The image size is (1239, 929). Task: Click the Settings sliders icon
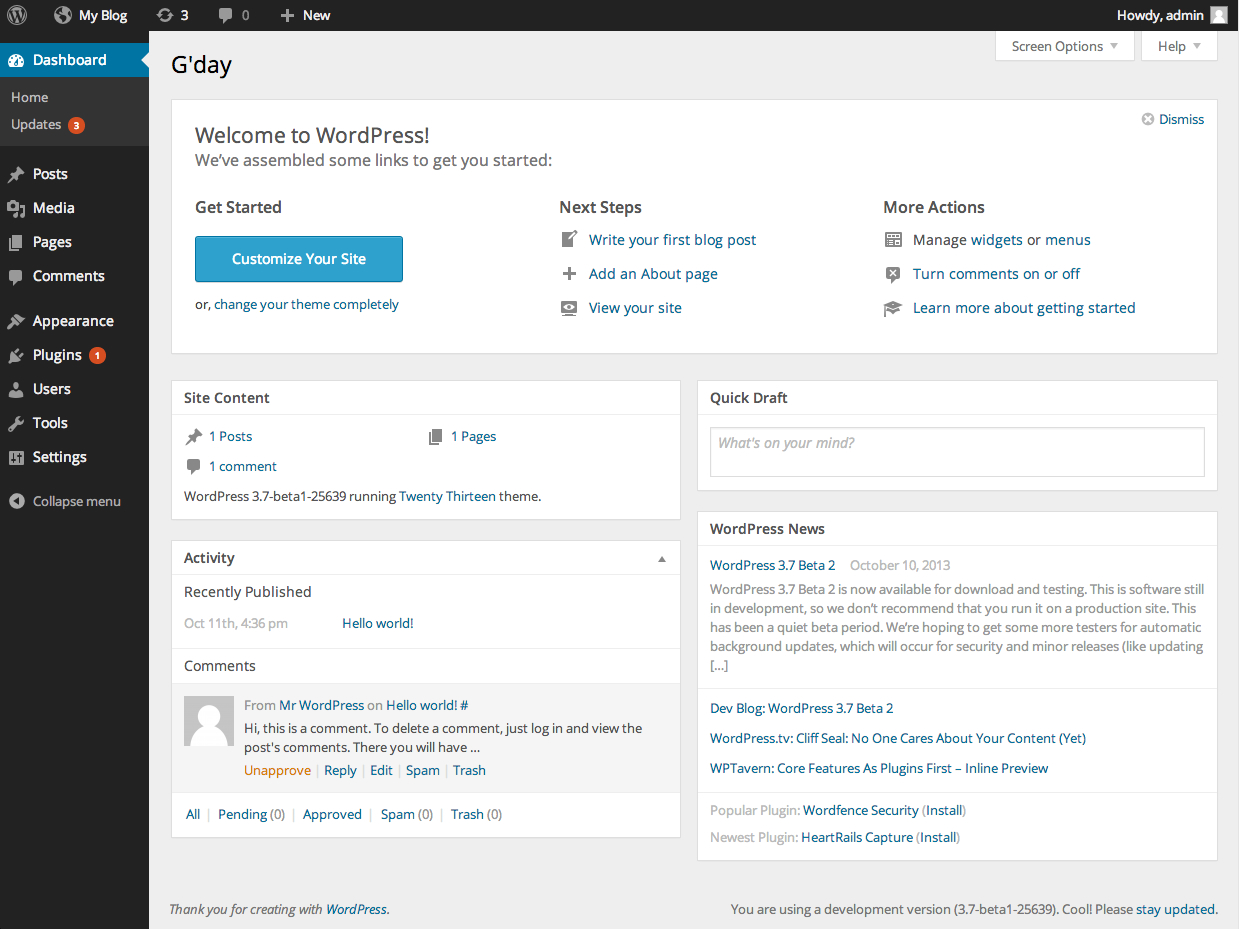16,457
